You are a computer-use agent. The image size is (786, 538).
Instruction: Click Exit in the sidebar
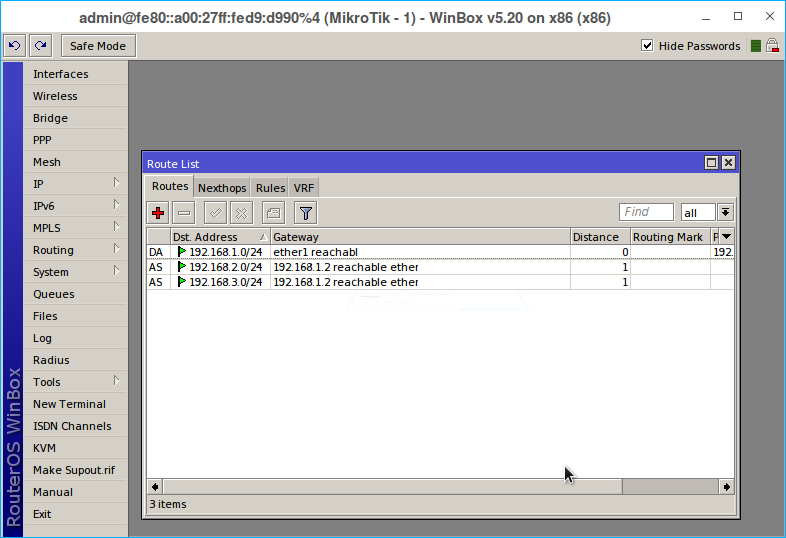pos(76,514)
